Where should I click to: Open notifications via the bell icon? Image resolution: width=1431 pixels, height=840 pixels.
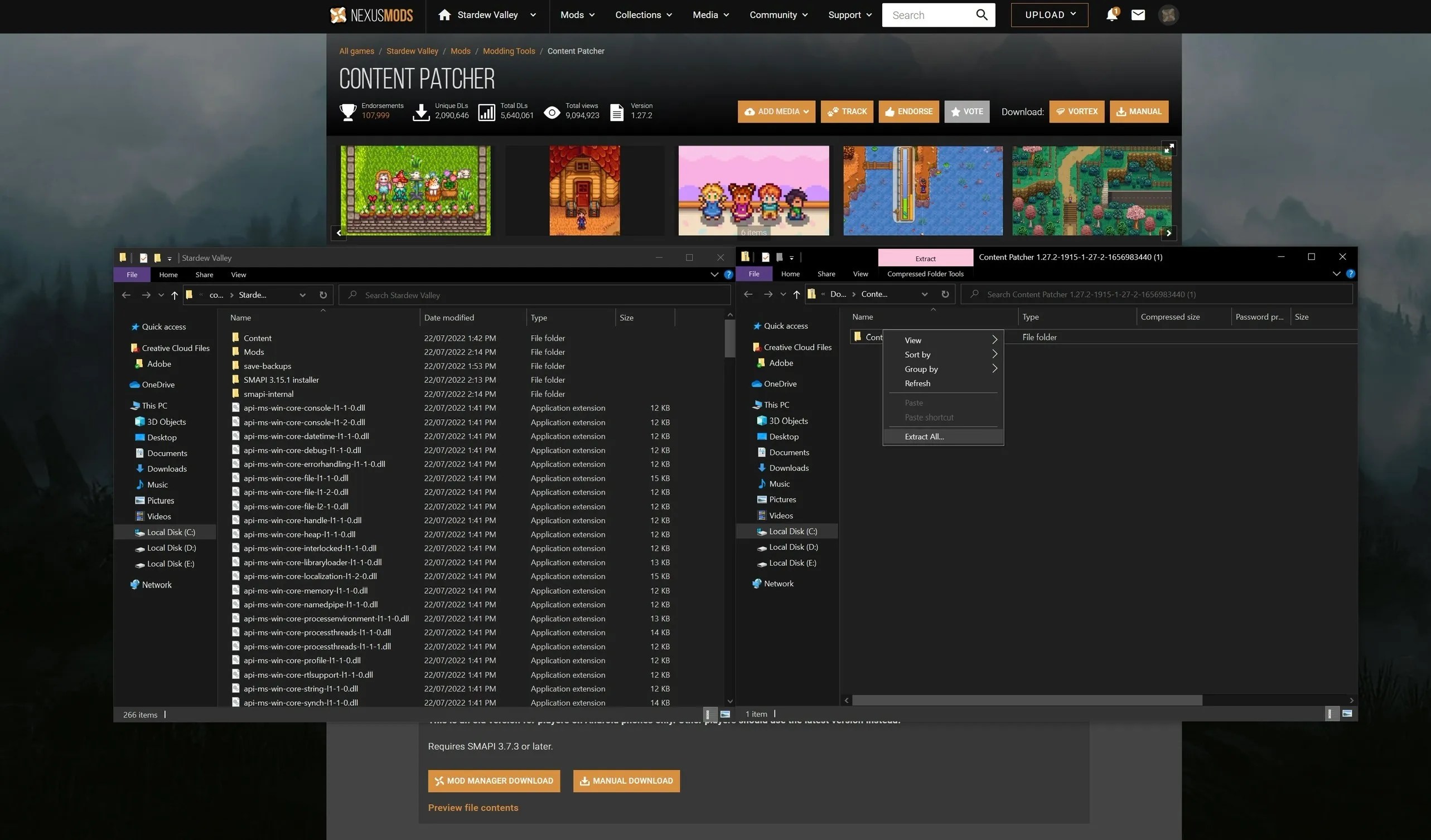pos(1111,14)
